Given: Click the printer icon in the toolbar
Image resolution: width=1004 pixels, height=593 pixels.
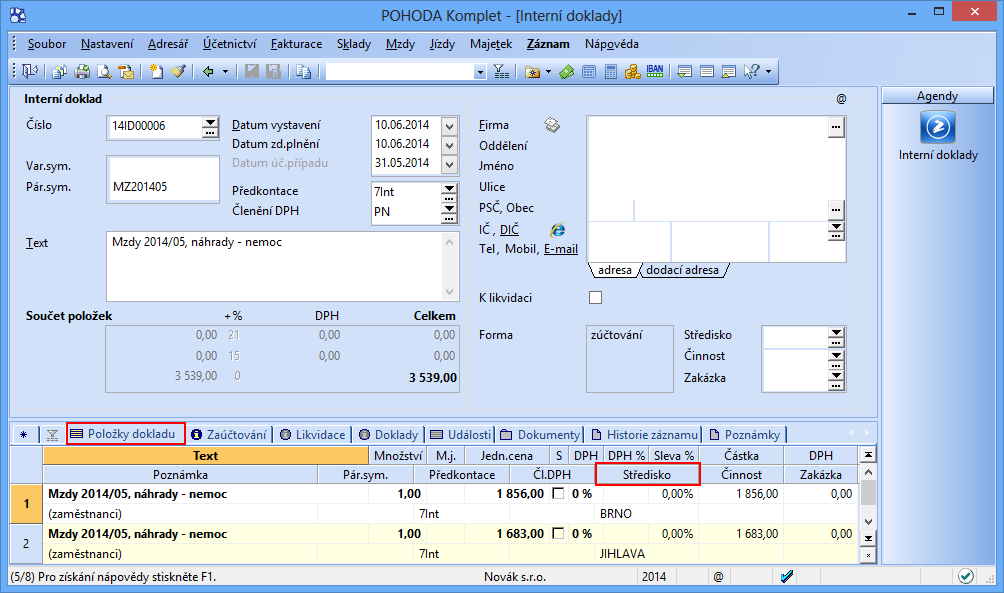Looking at the screenshot, I should [82, 72].
